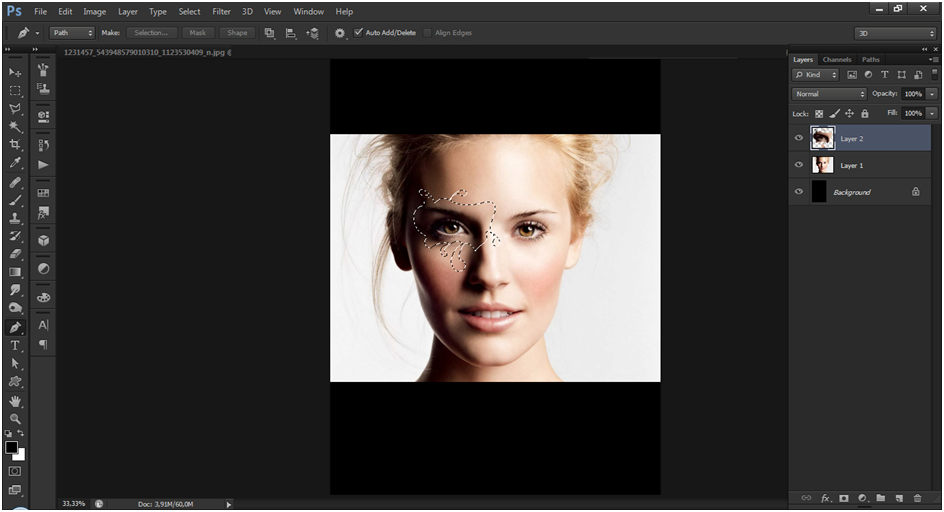Screen dimensions: 944x512
Task: Select the Crop tool in the toolbar
Action: pos(15,145)
